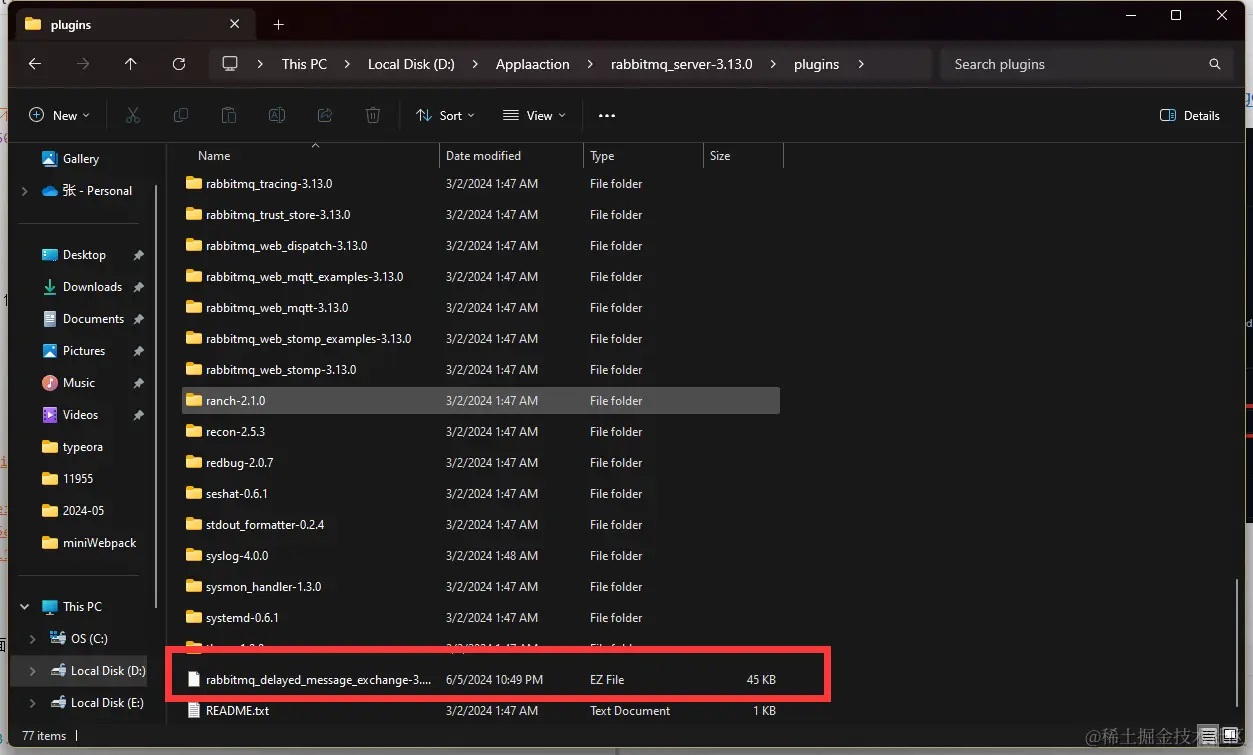The width and height of the screenshot is (1253, 755).
Task: Open Music in quick access
Action: [x=79, y=382]
